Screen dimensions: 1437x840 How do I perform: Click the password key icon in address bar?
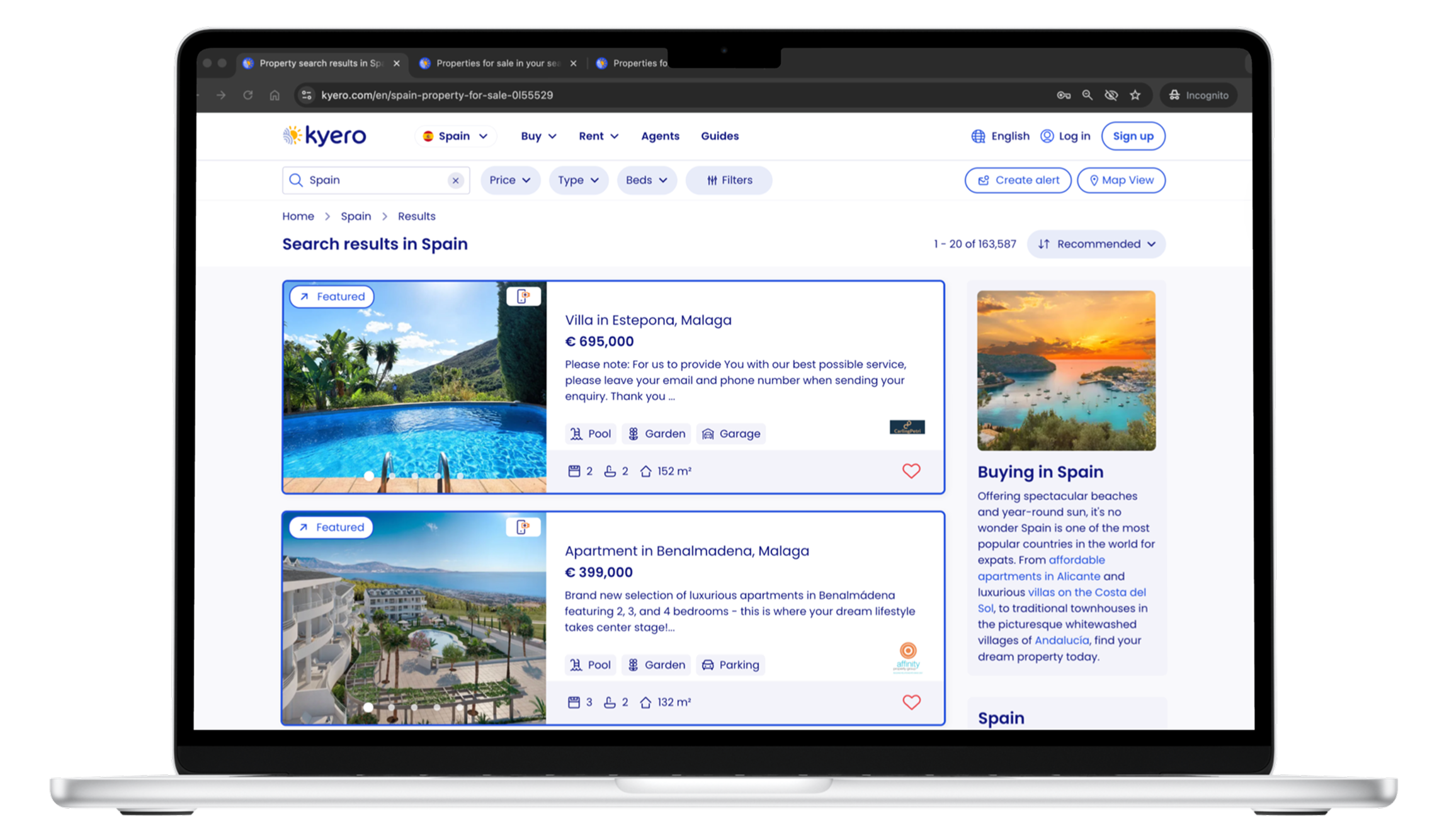[1064, 95]
